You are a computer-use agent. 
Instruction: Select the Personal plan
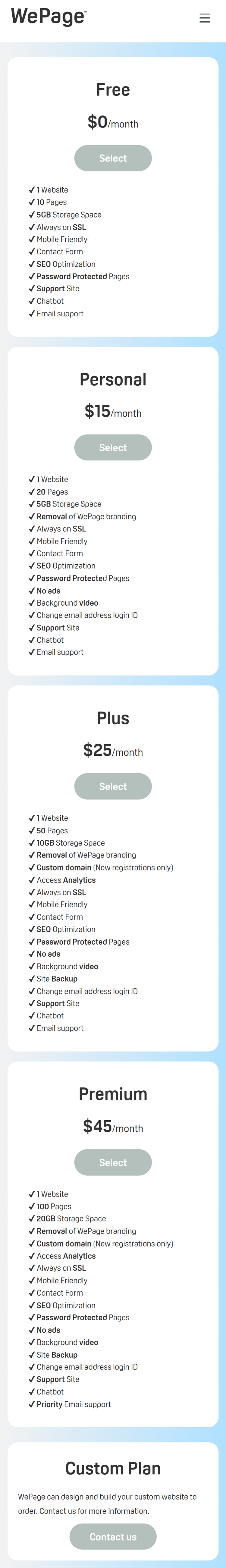[113, 447]
